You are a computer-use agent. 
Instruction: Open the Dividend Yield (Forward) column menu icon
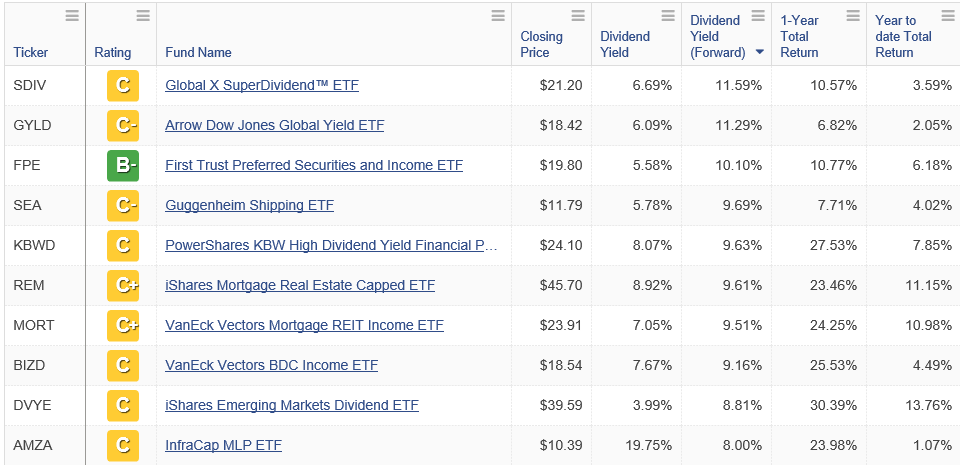tap(759, 16)
